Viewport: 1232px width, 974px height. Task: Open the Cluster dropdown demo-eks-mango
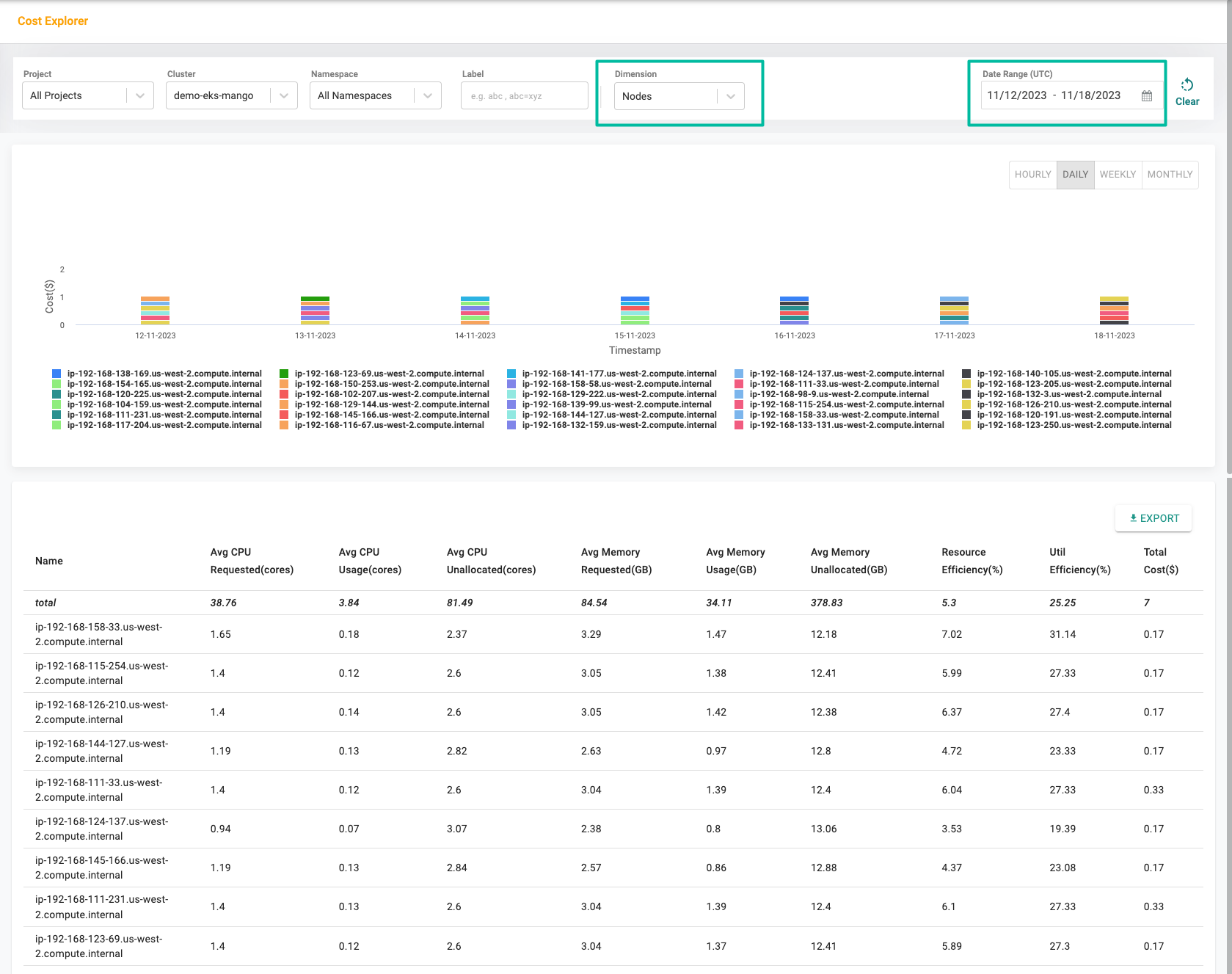pos(232,95)
